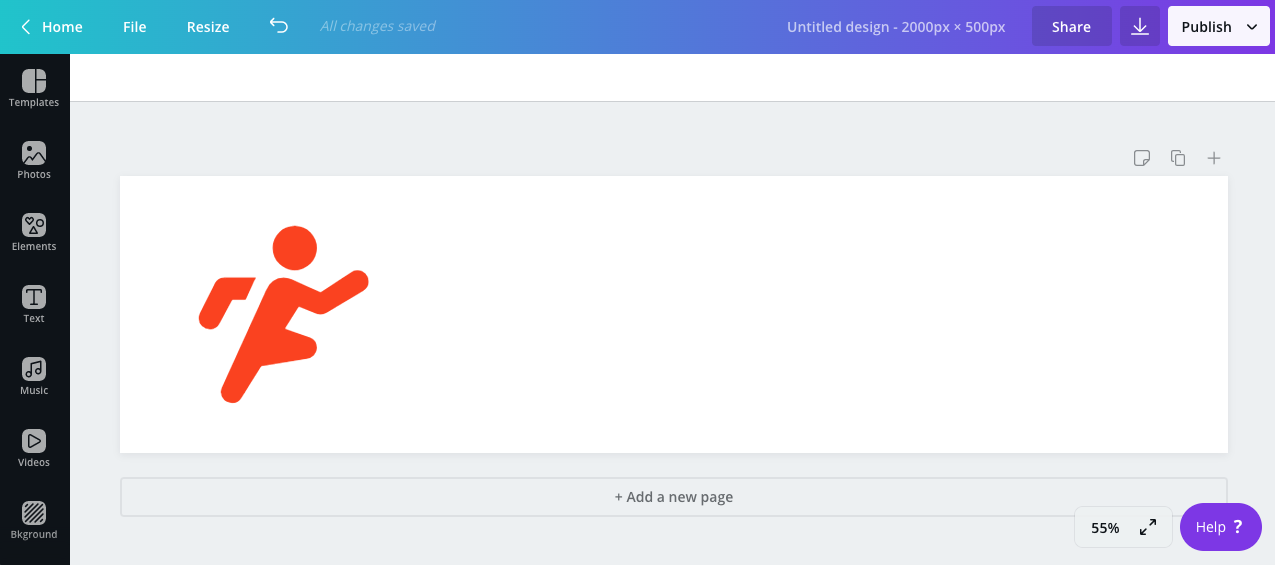This screenshot has height=565, width=1275.
Task: Open the Music panel
Action: point(34,377)
